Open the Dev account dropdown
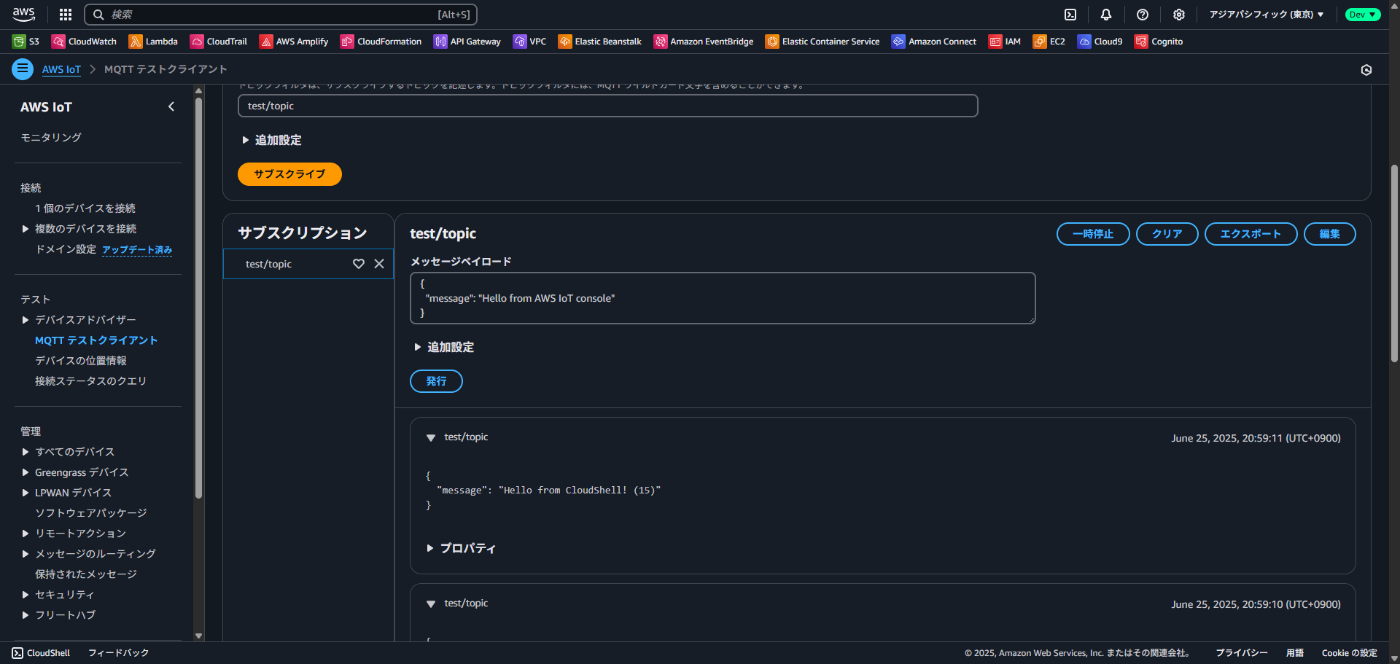Image resolution: width=1400 pixels, height=664 pixels. click(x=1363, y=14)
